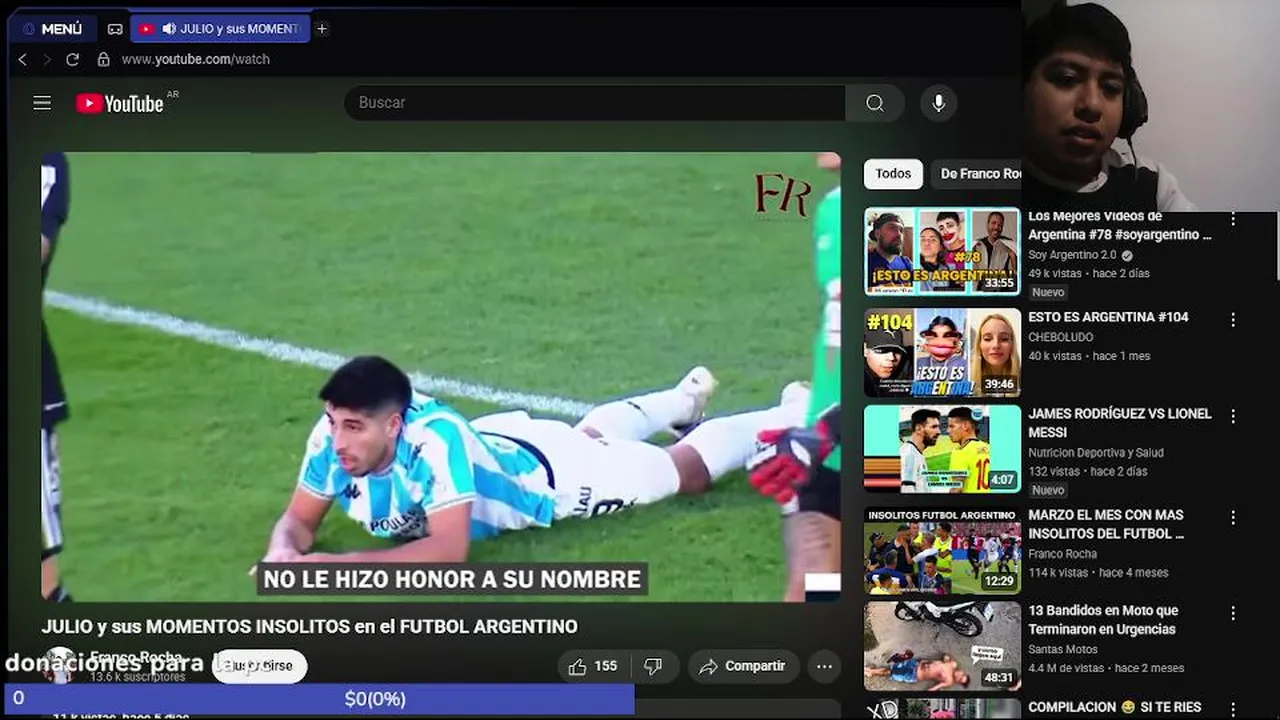Open the Soy Argentino 2.0 channel
This screenshot has height=720, width=1280.
(x=1072, y=255)
